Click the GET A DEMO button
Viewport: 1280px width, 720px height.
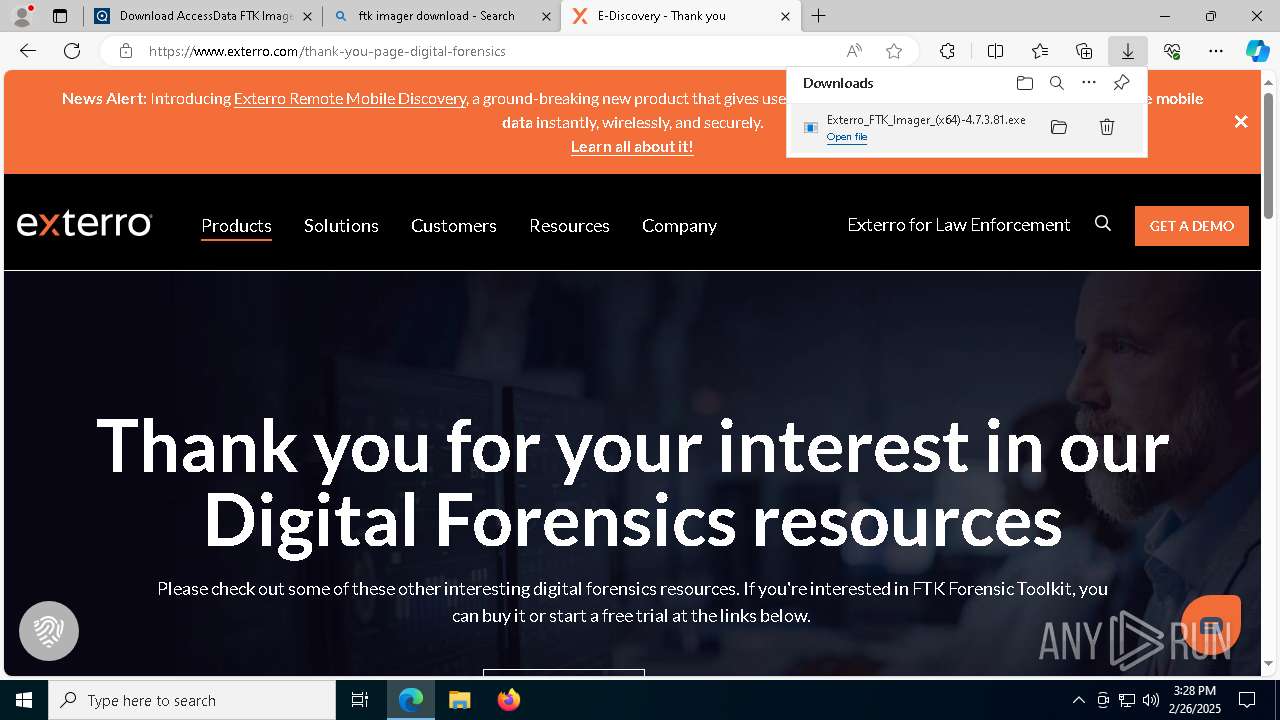click(1192, 226)
